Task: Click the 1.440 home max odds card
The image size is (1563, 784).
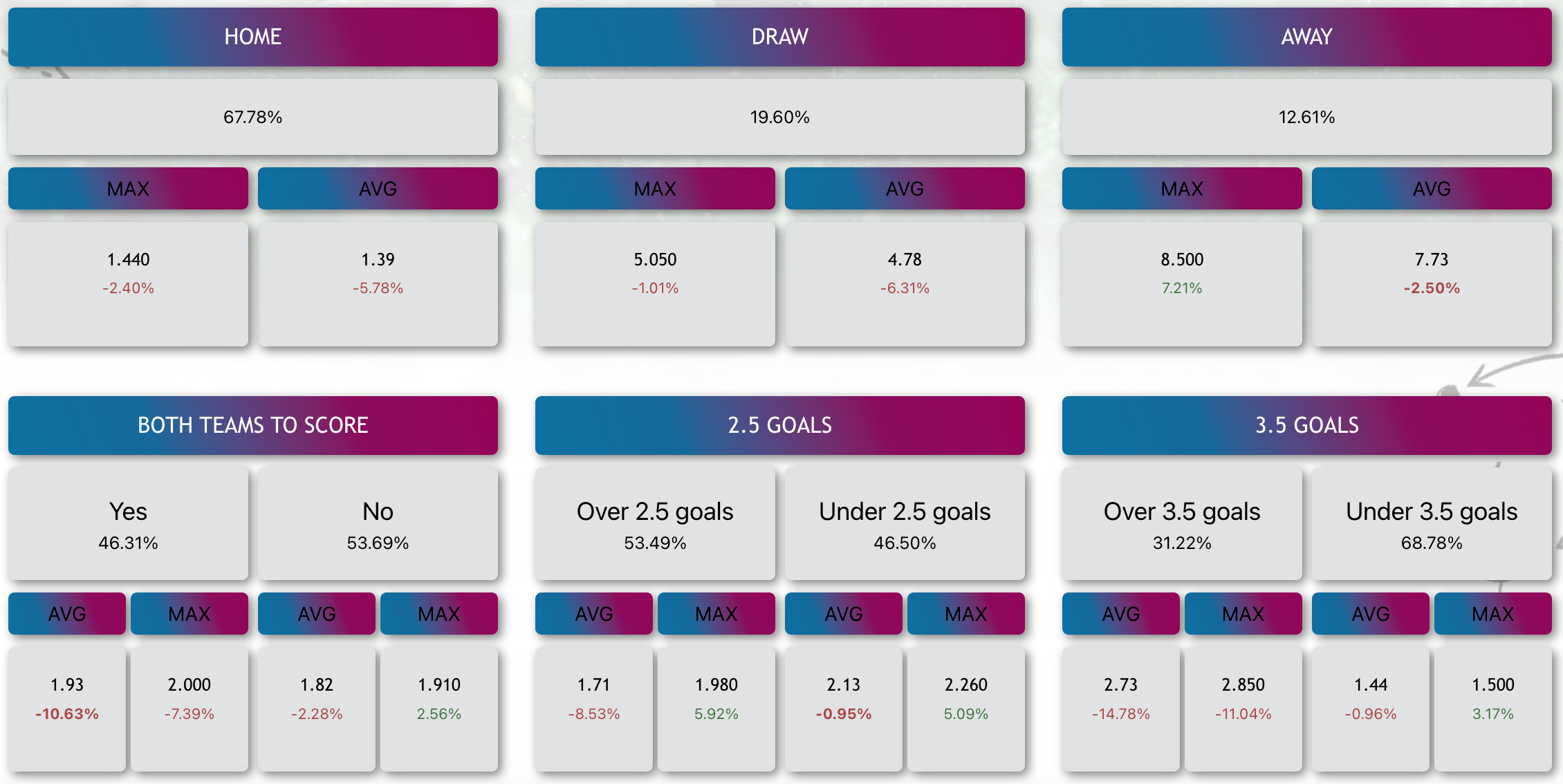Action: click(128, 284)
